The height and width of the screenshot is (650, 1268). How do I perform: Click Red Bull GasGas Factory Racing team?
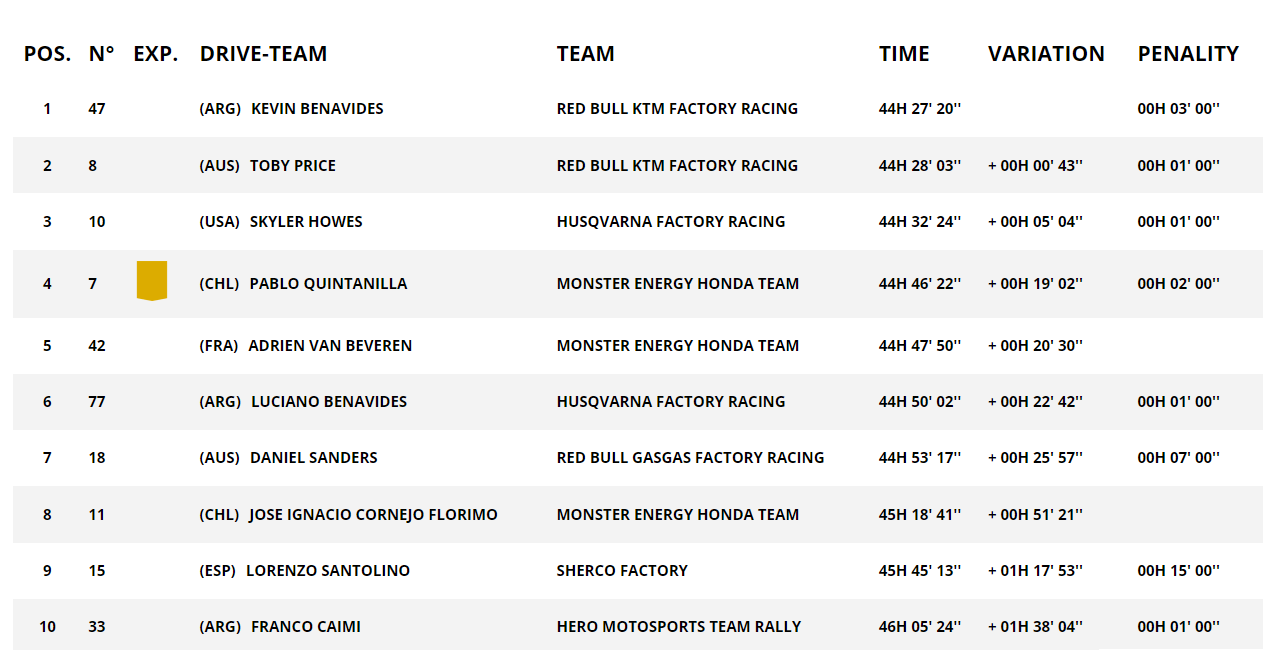tap(691, 457)
